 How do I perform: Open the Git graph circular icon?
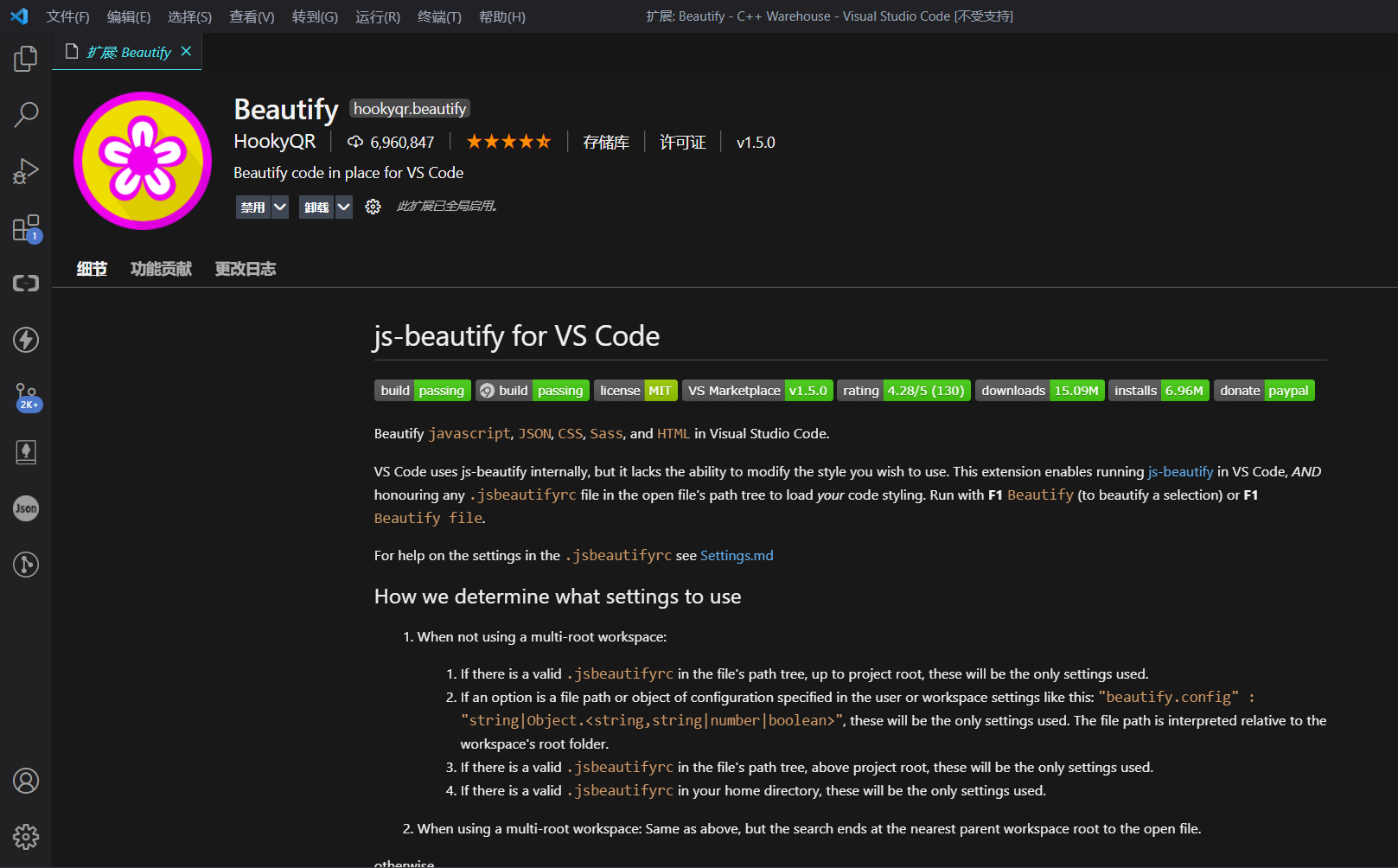26,565
